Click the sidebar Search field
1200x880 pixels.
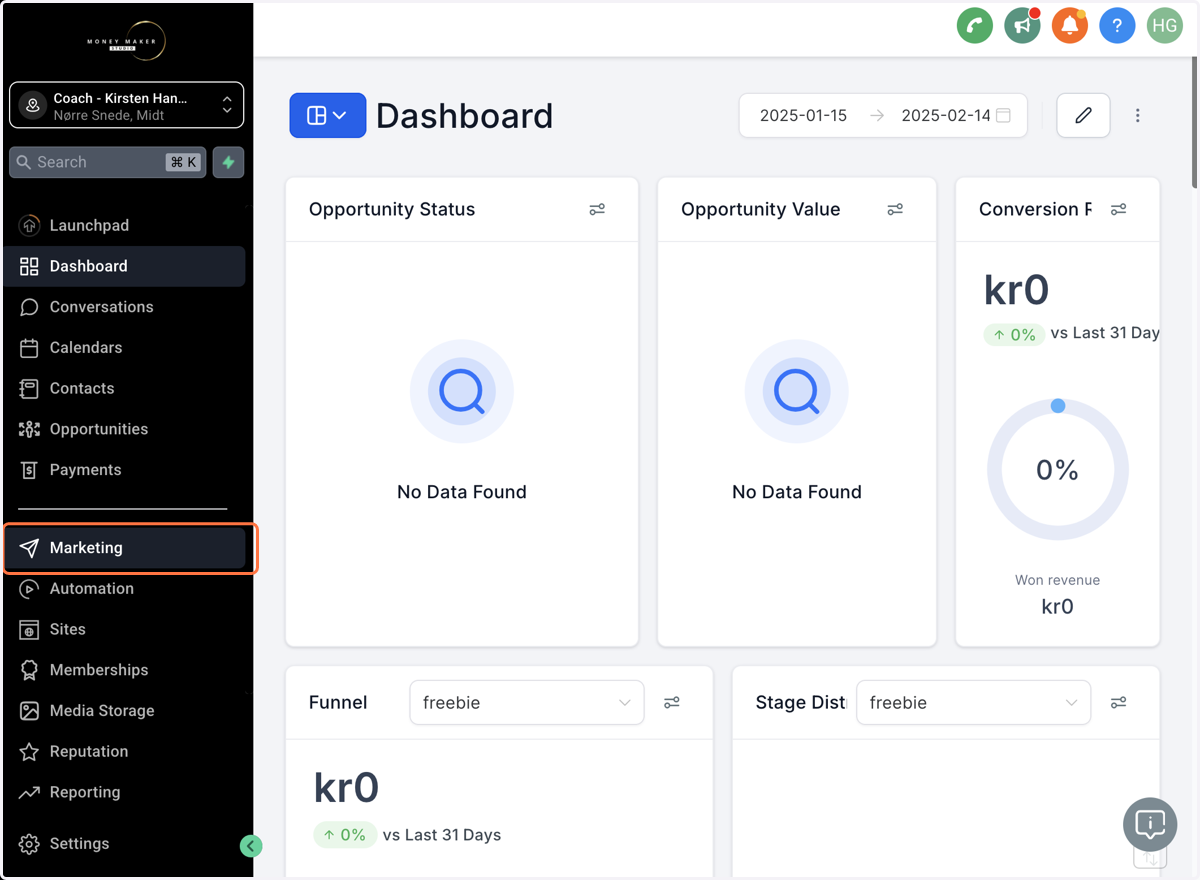pyautogui.click(x=108, y=162)
